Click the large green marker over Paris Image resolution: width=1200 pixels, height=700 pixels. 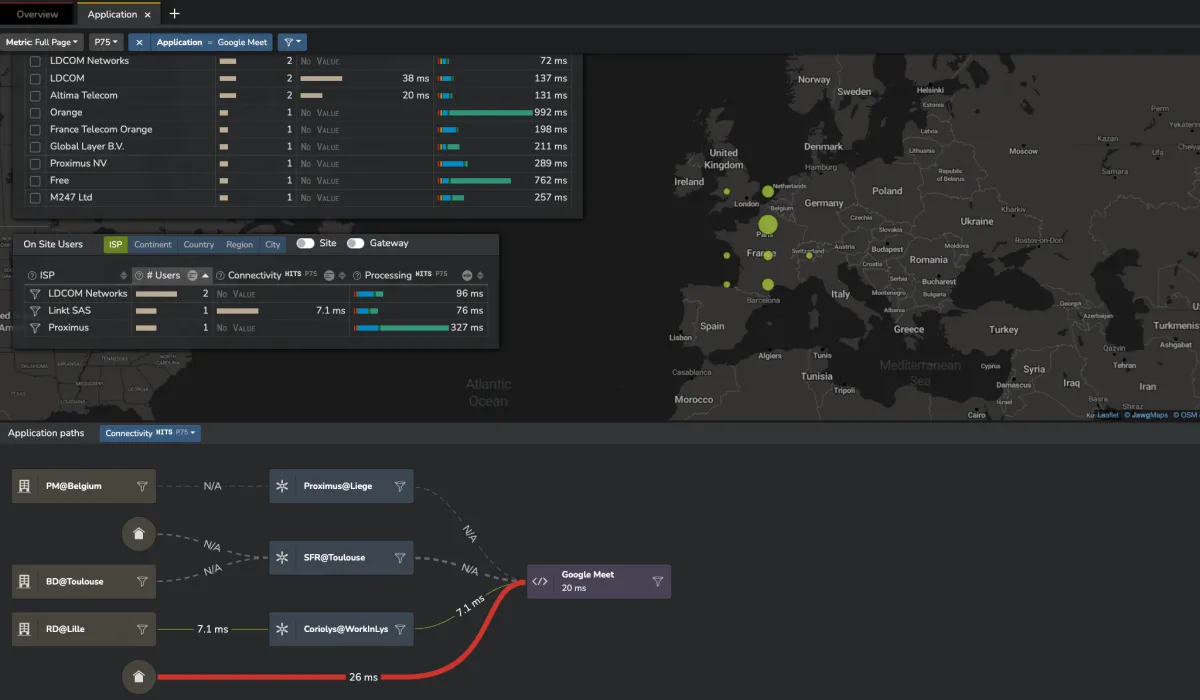click(x=767, y=224)
